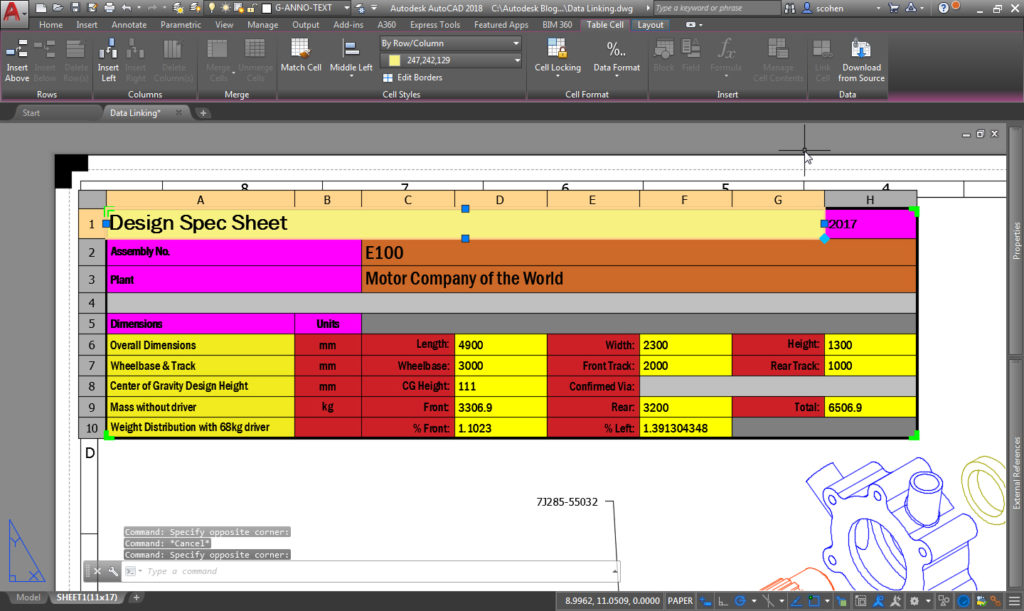Switch to the Annotate ribbon tab
The height and width of the screenshot is (611, 1024).
click(127, 25)
